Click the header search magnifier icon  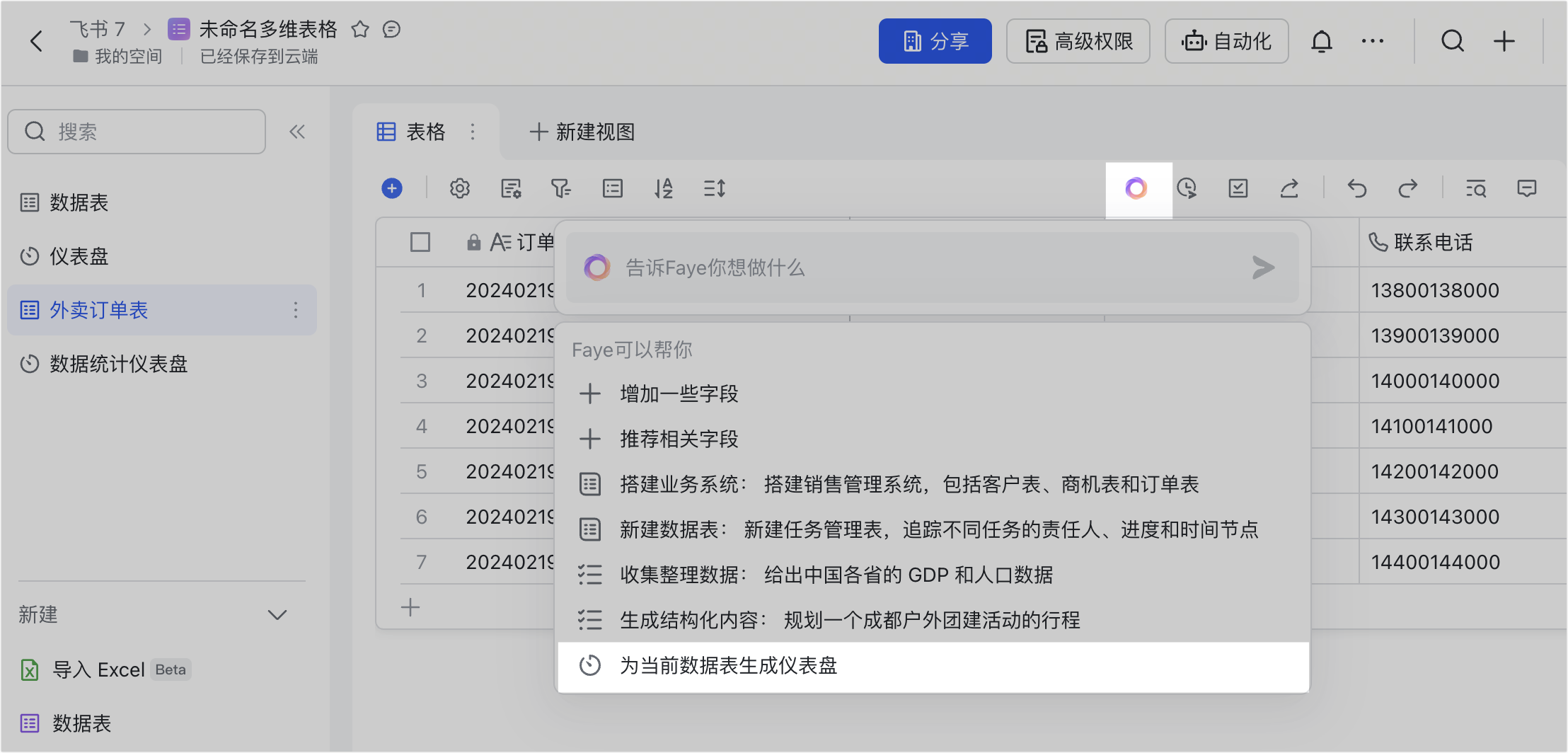click(1453, 41)
